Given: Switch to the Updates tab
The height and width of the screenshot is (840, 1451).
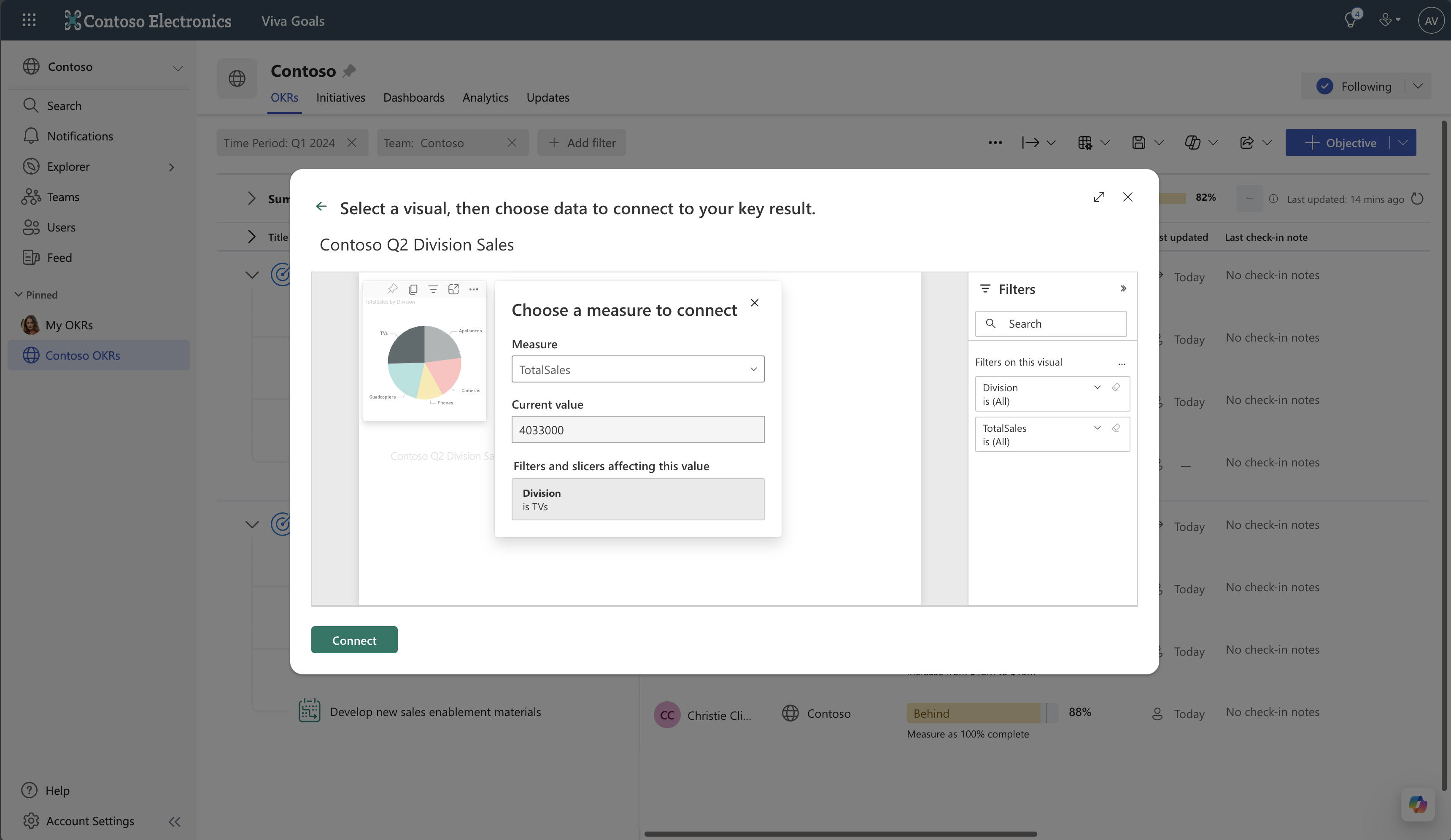Looking at the screenshot, I should pos(547,97).
